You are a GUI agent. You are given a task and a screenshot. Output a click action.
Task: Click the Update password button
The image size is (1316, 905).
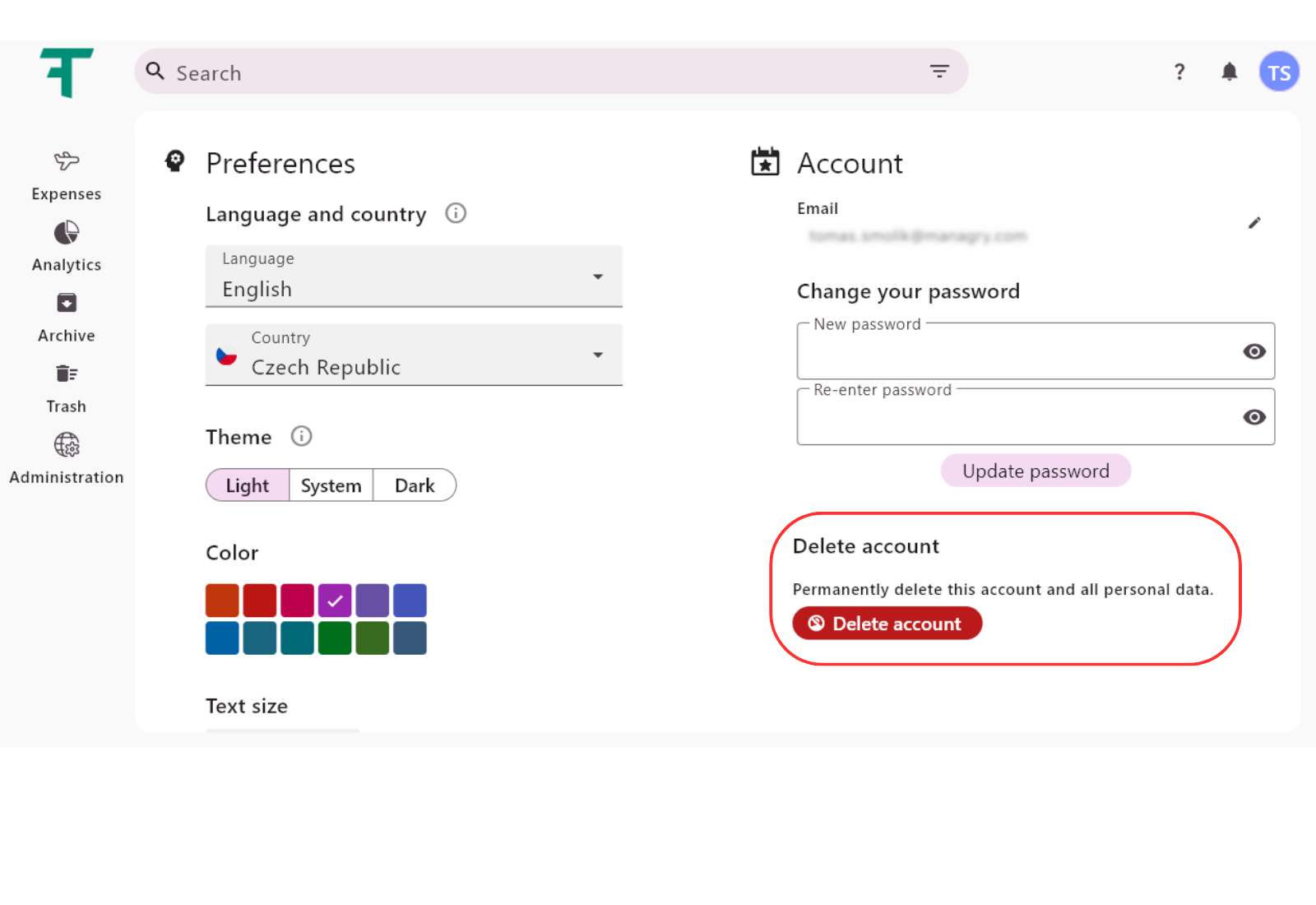pyautogui.click(x=1036, y=471)
